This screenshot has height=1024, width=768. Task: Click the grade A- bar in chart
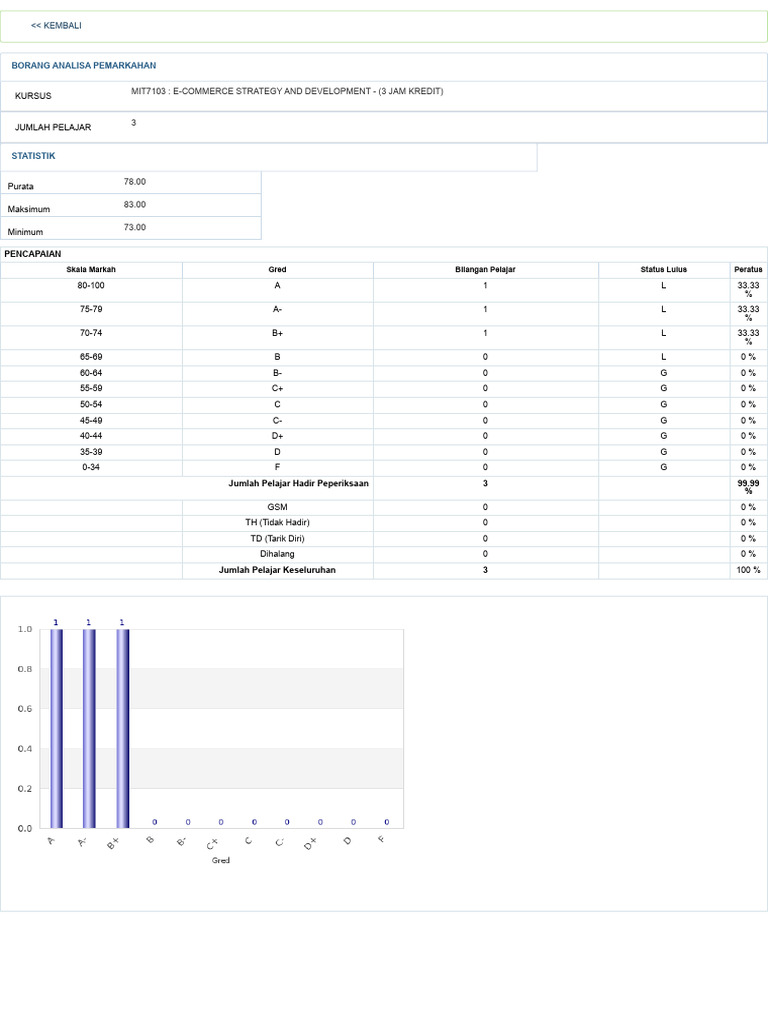click(89, 728)
